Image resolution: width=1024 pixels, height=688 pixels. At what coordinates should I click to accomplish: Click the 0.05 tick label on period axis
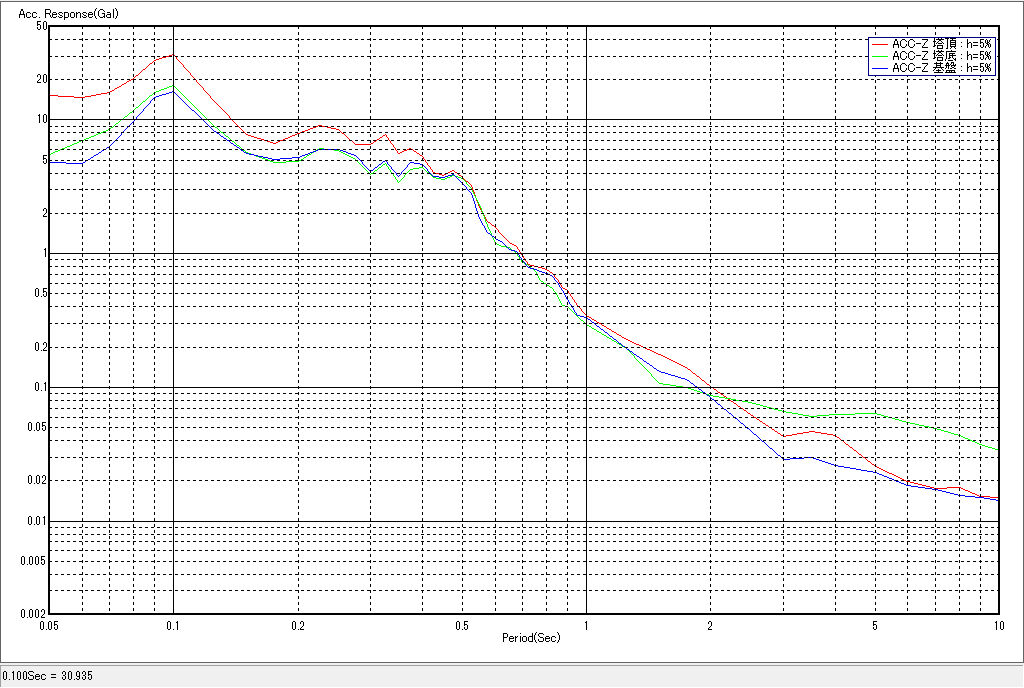point(49,626)
